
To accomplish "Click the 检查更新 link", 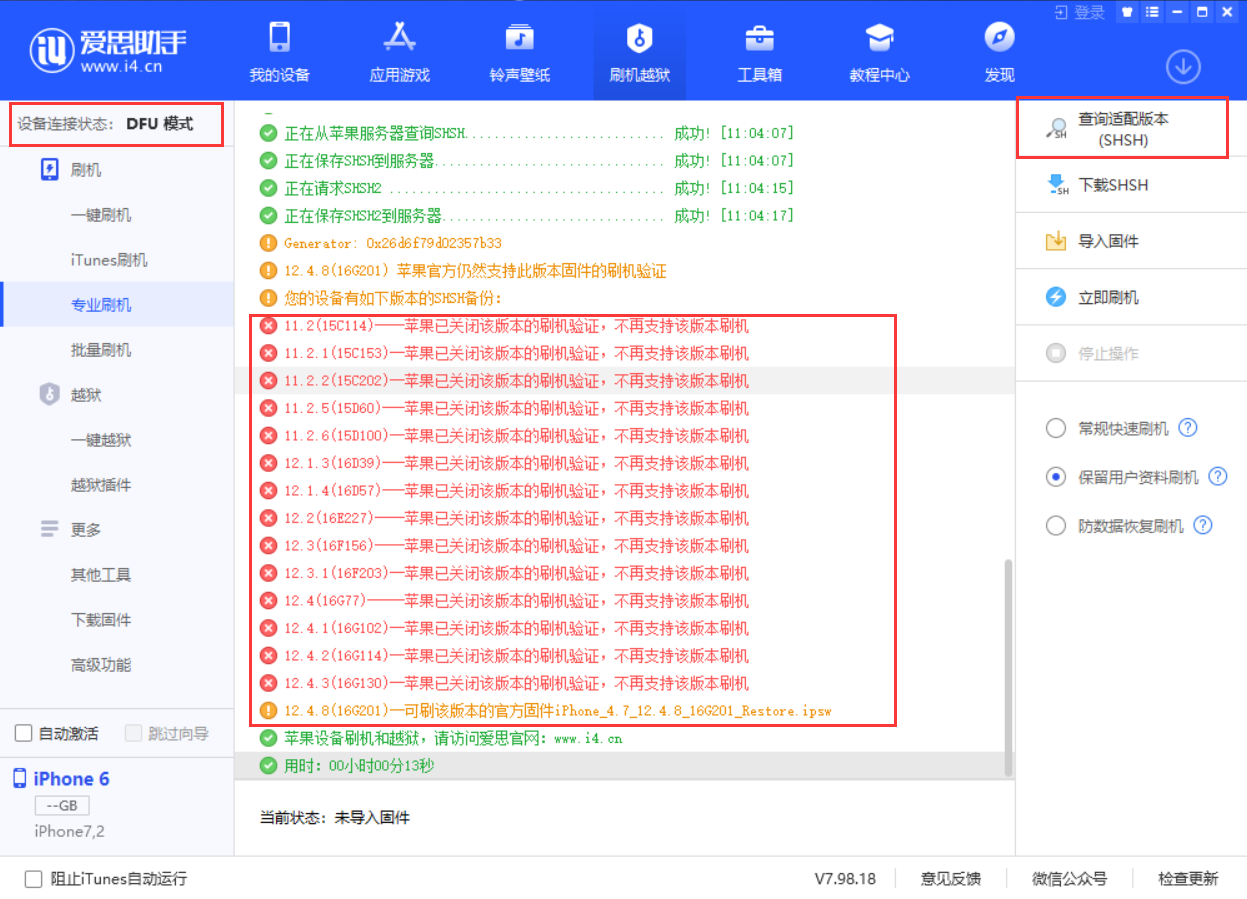I will tap(1188, 879).
